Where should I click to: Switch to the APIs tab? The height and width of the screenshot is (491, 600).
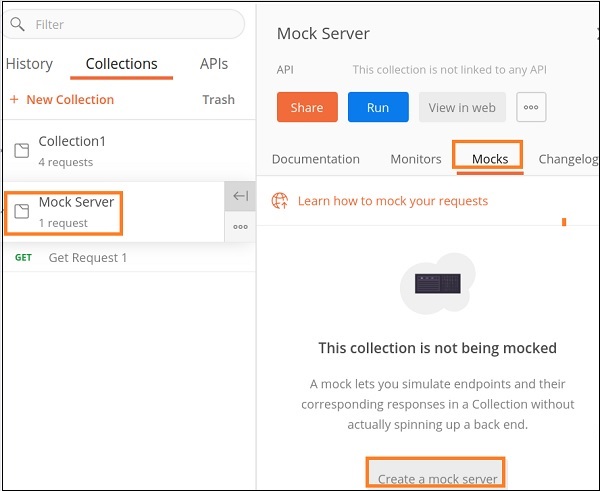pyautogui.click(x=213, y=64)
